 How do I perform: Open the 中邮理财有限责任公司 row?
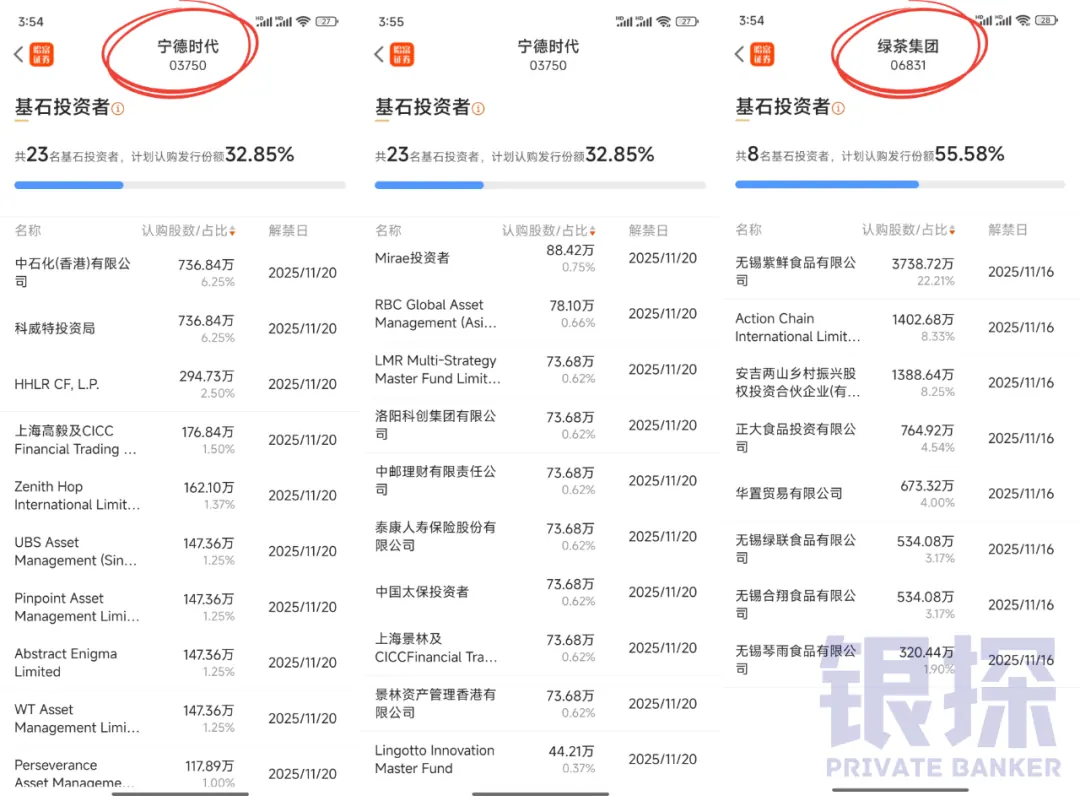[x=540, y=481]
